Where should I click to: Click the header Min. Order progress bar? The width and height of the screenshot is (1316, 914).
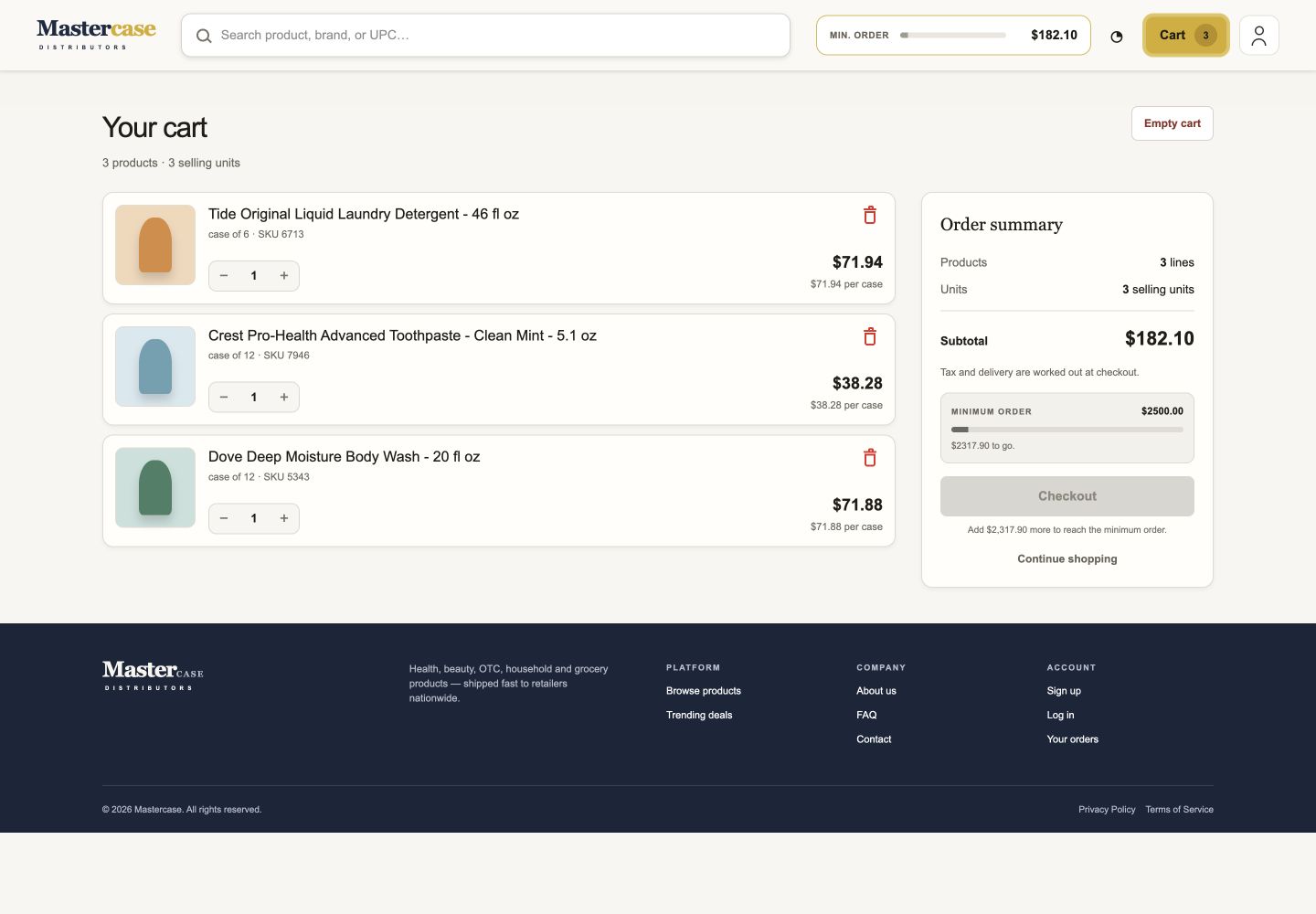click(x=953, y=36)
